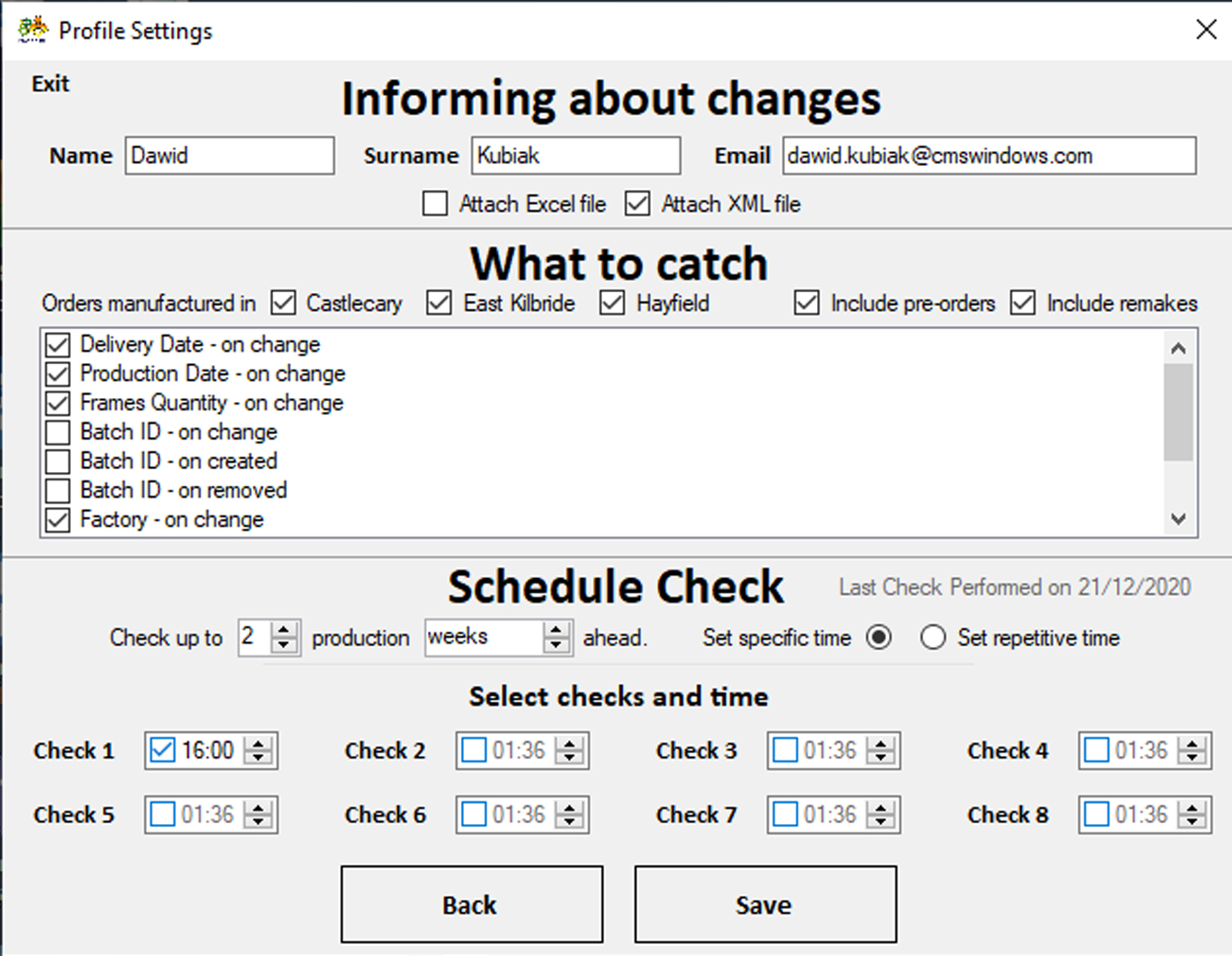
Task: Uncheck Include remakes
Action: (x=1023, y=303)
